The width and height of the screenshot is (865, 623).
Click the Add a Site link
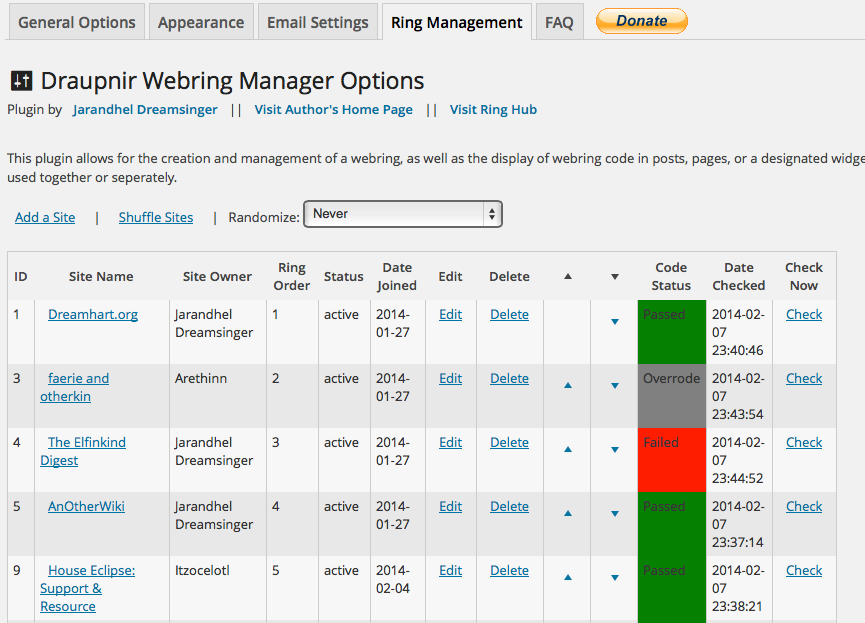click(x=45, y=217)
